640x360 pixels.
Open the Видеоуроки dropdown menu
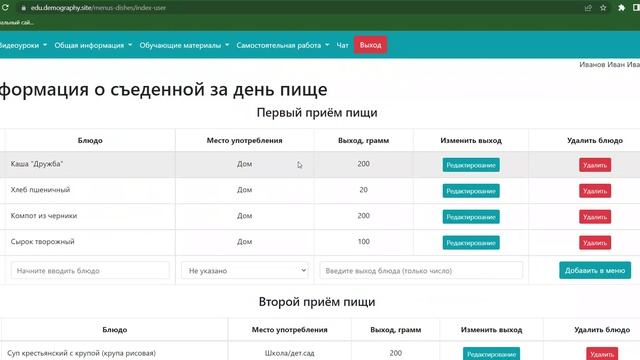click(x=23, y=45)
